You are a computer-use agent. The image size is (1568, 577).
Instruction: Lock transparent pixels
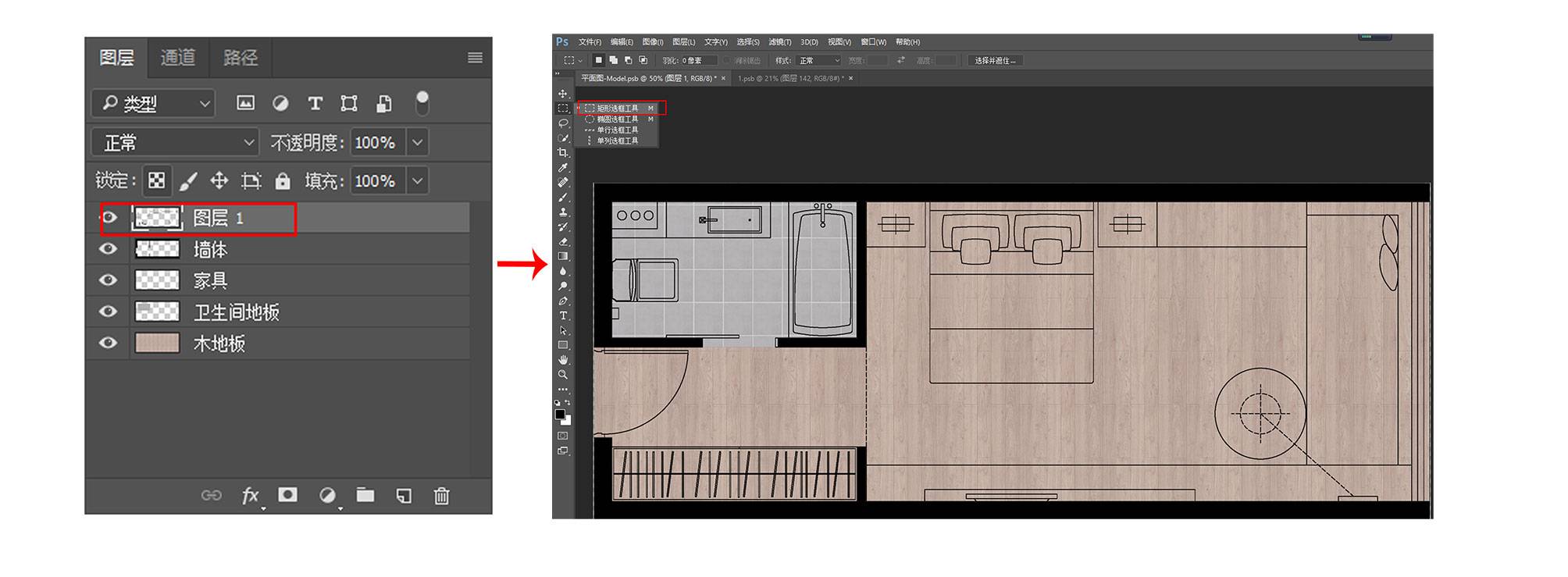(x=156, y=181)
